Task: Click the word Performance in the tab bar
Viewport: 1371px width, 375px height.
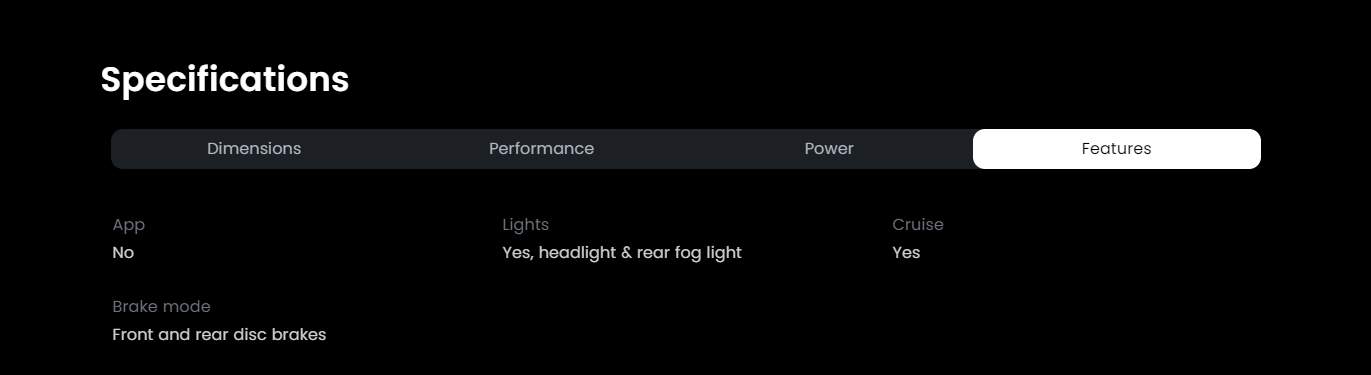Action: click(541, 149)
